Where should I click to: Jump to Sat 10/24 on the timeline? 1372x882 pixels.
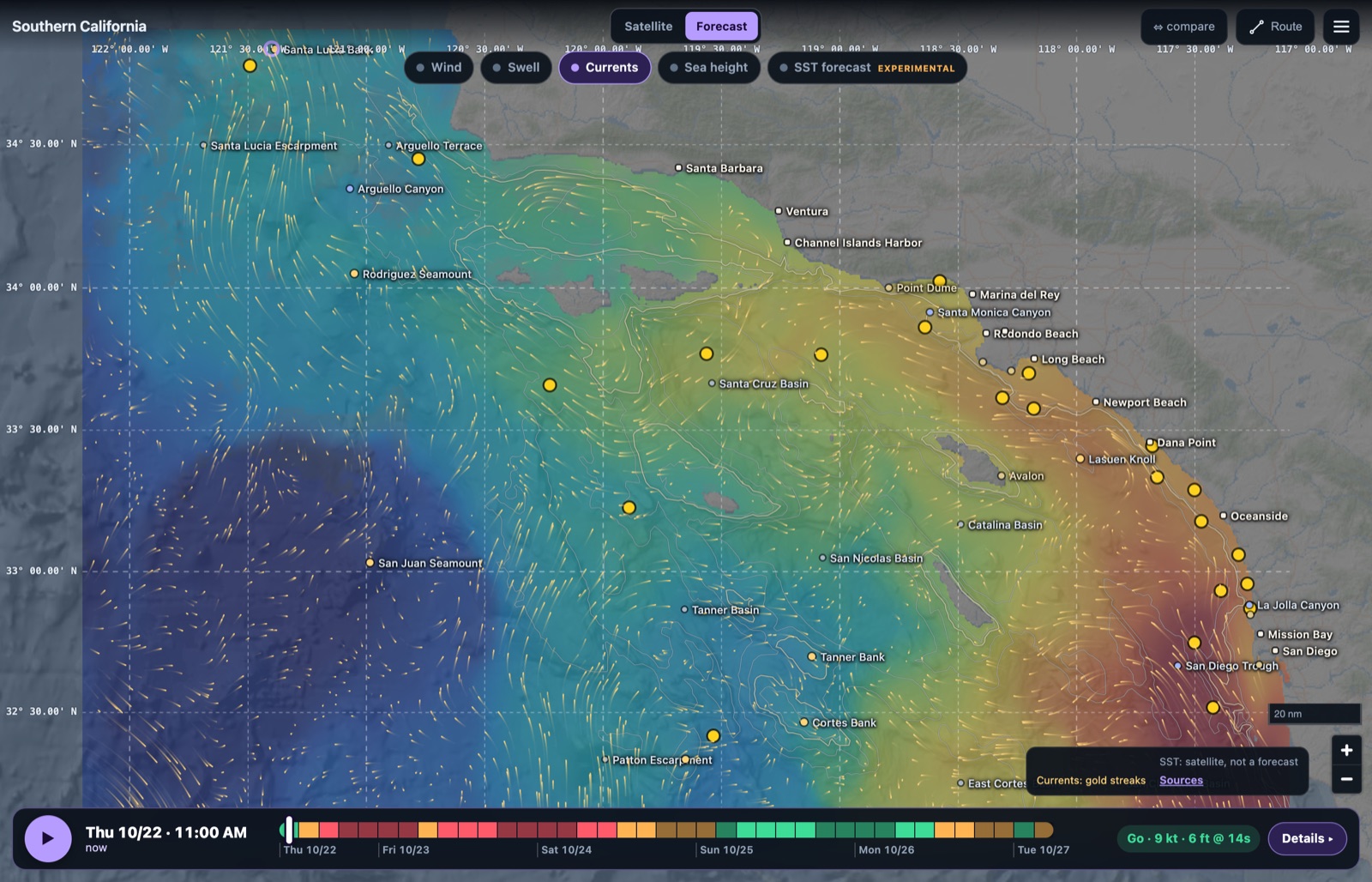(566, 849)
